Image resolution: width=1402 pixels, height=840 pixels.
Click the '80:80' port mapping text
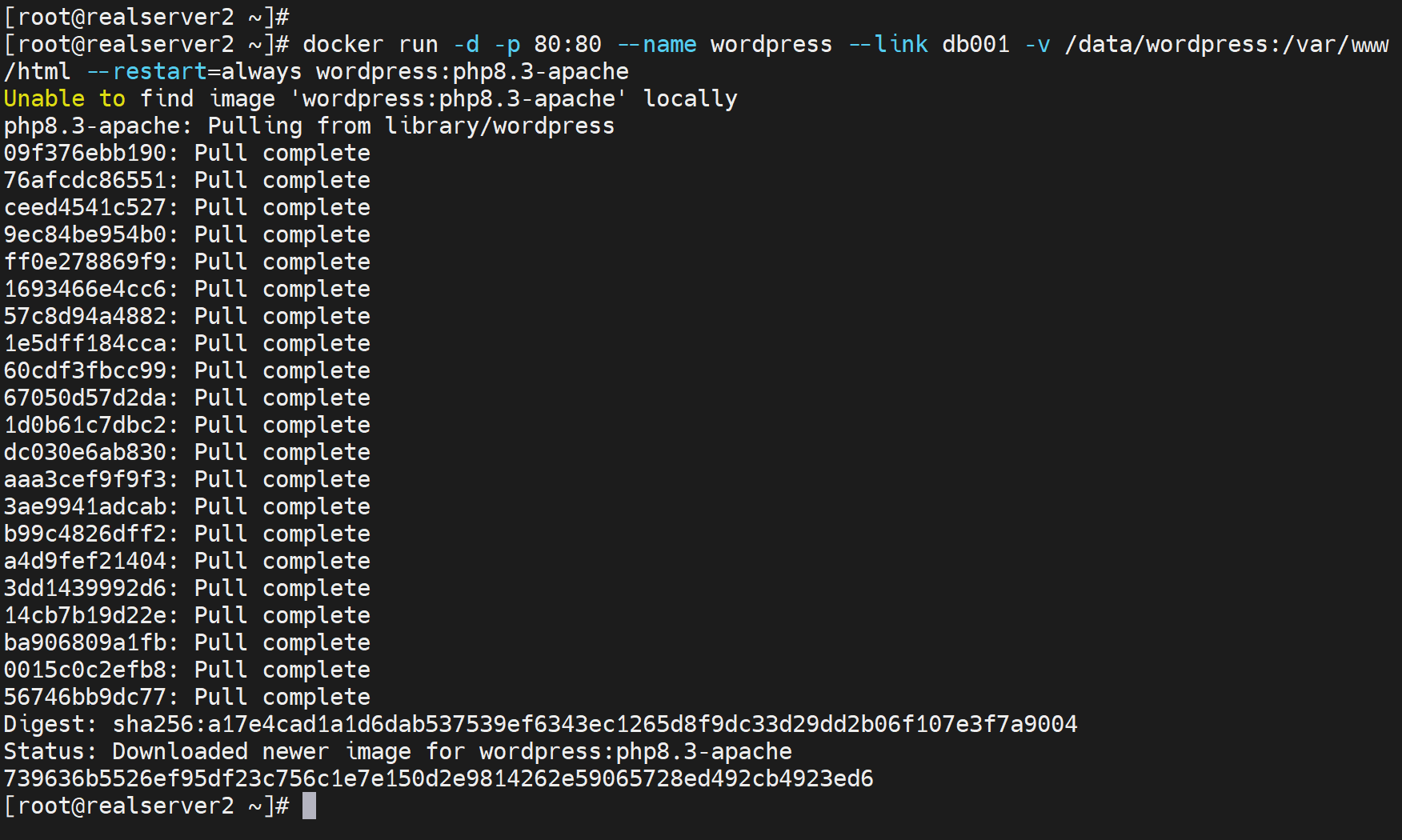pyautogui.click(x=567, y=44)
